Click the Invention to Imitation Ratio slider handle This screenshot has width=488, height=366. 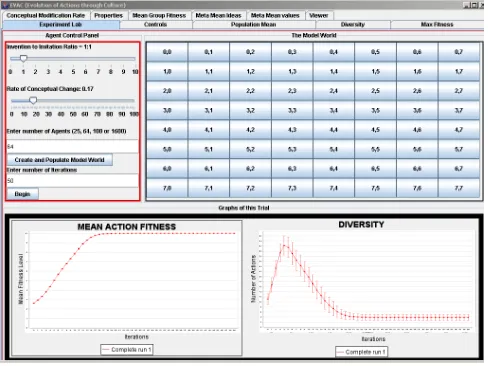pyautogui.click(x=23, y=58)
